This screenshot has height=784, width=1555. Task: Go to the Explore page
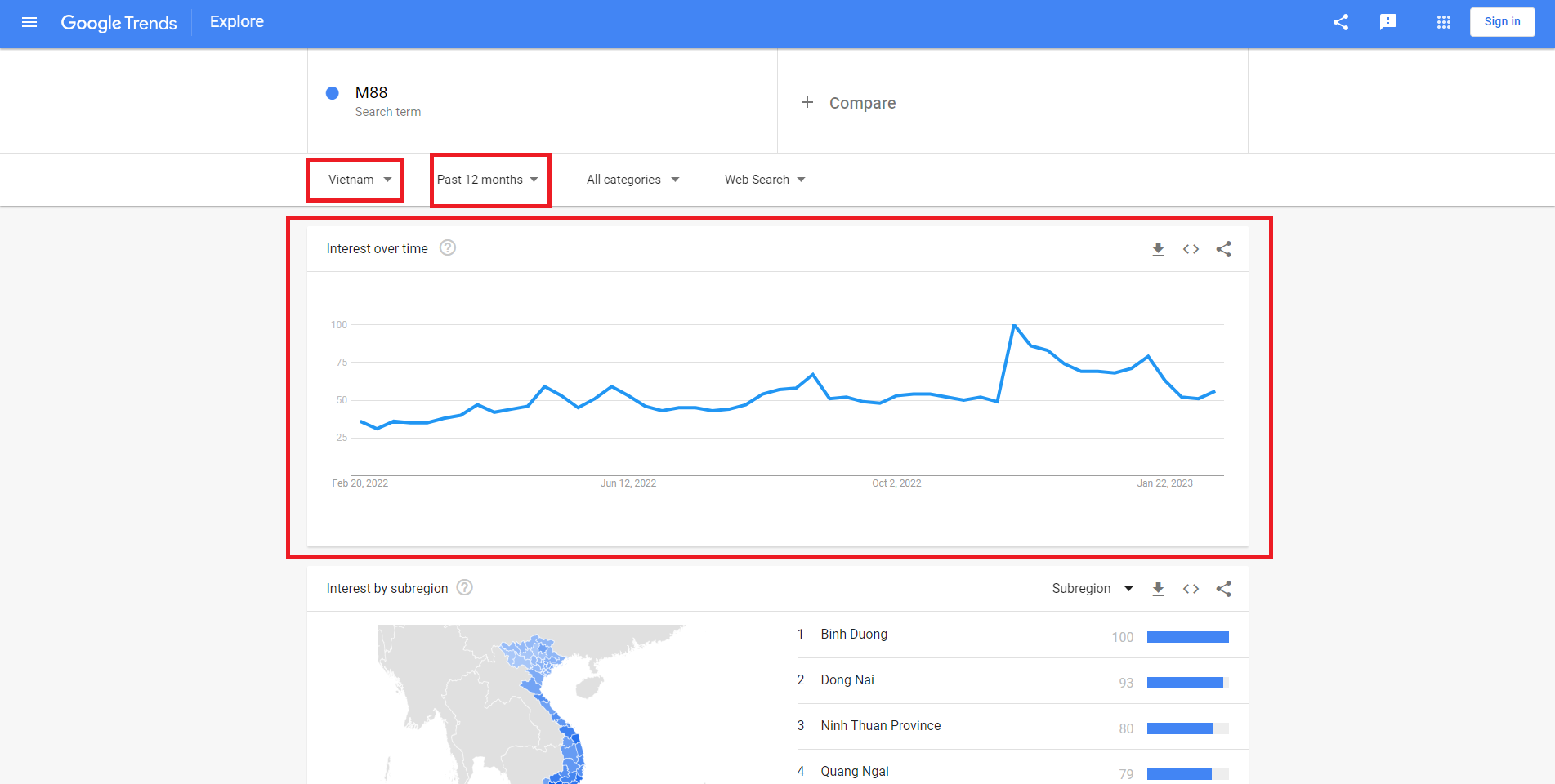[x=236, y=21]
